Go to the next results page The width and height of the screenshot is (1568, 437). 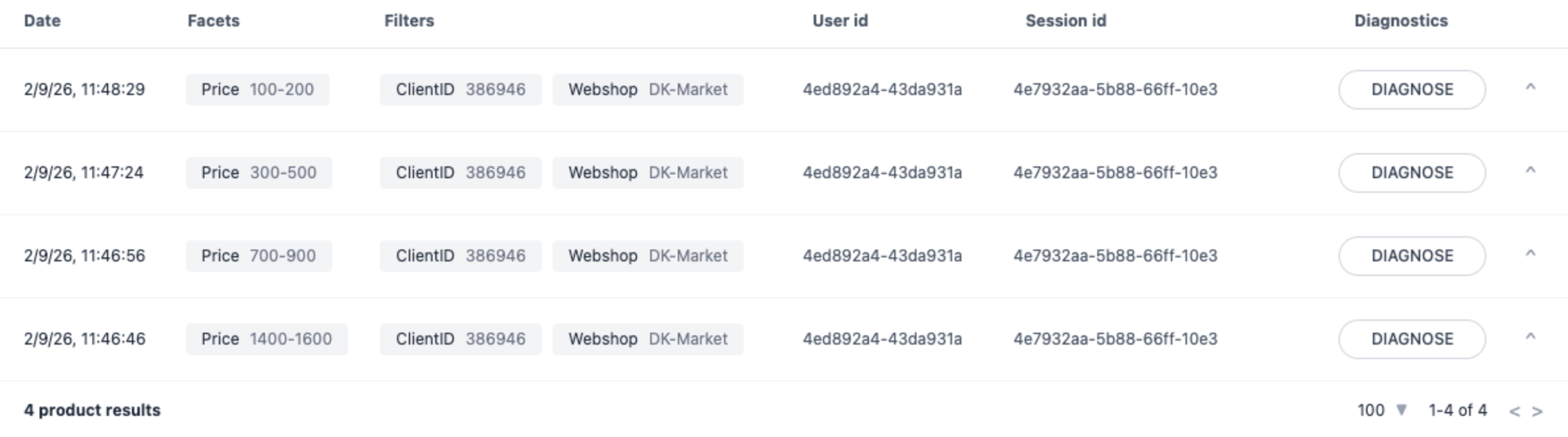pos(1537,411)
